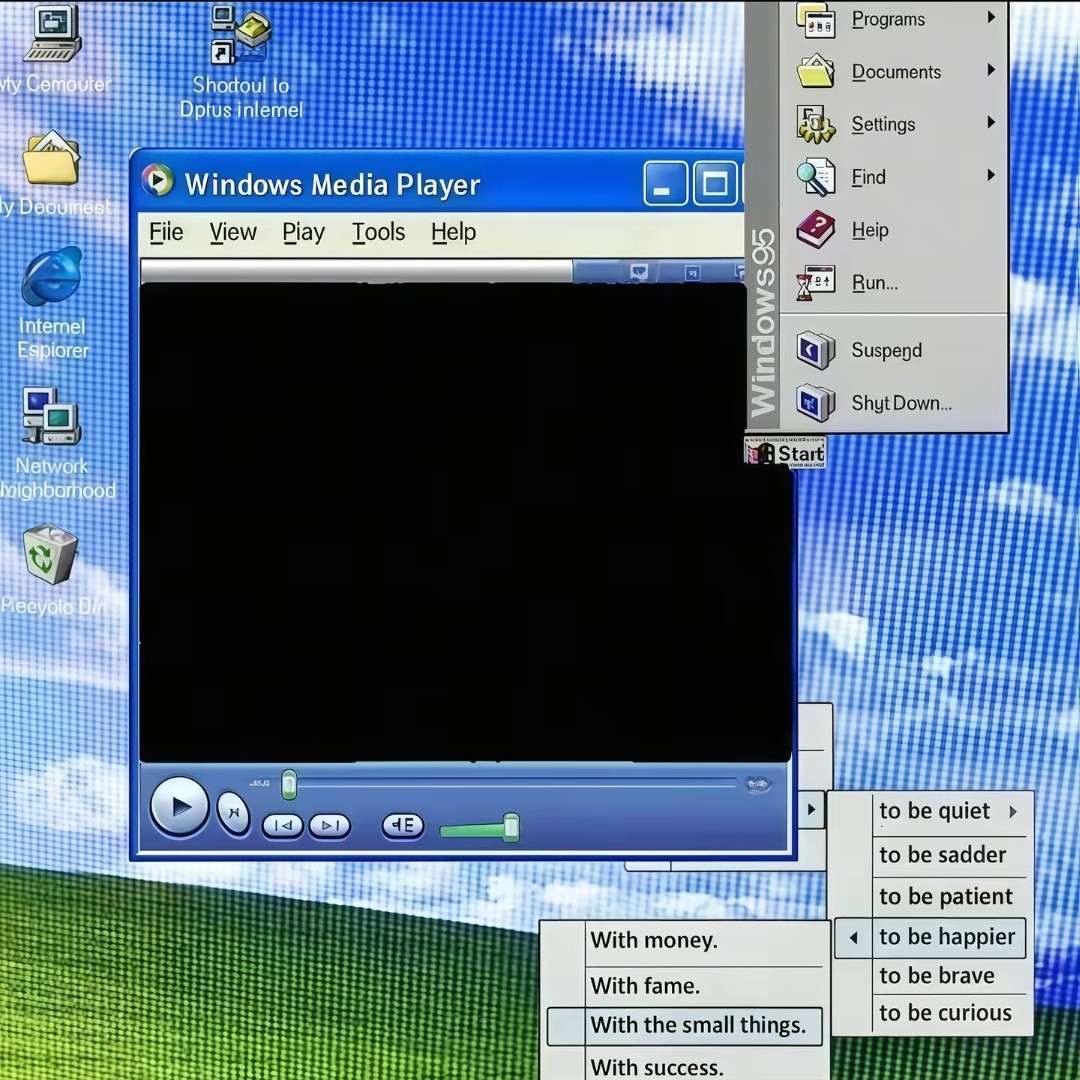Click the Find magnifier icon
Image resolution: width=1080 pixels, height=1080 pixels.
point(816,177)
